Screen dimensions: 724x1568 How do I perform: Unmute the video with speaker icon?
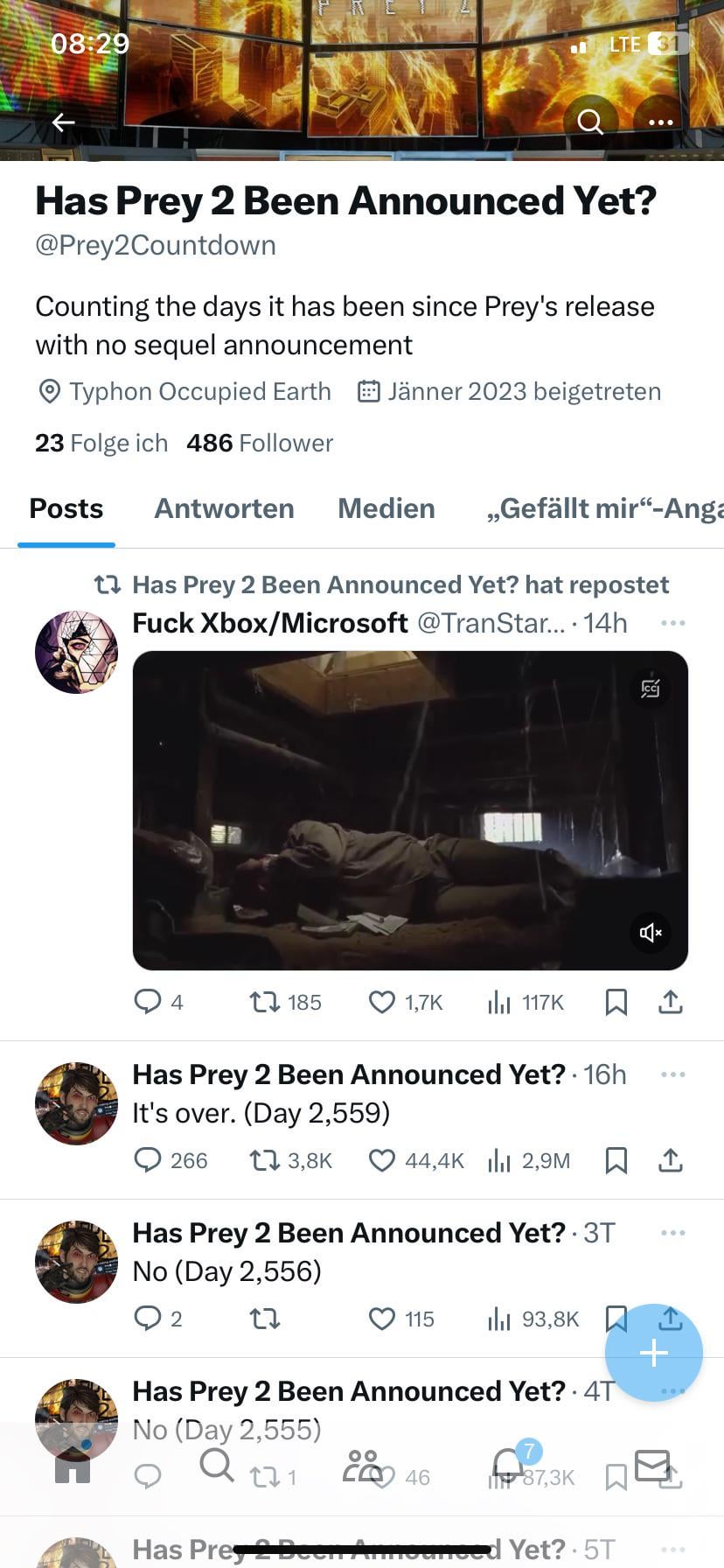(x=651, y=933)
